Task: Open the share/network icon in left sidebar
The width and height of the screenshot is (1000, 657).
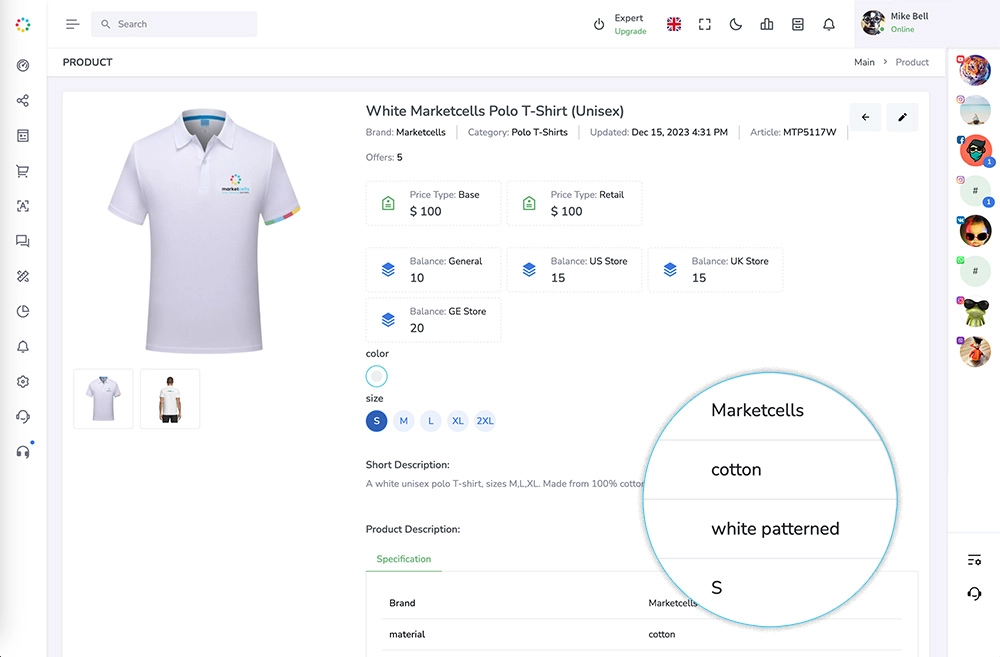Action: tap(23, 101)
